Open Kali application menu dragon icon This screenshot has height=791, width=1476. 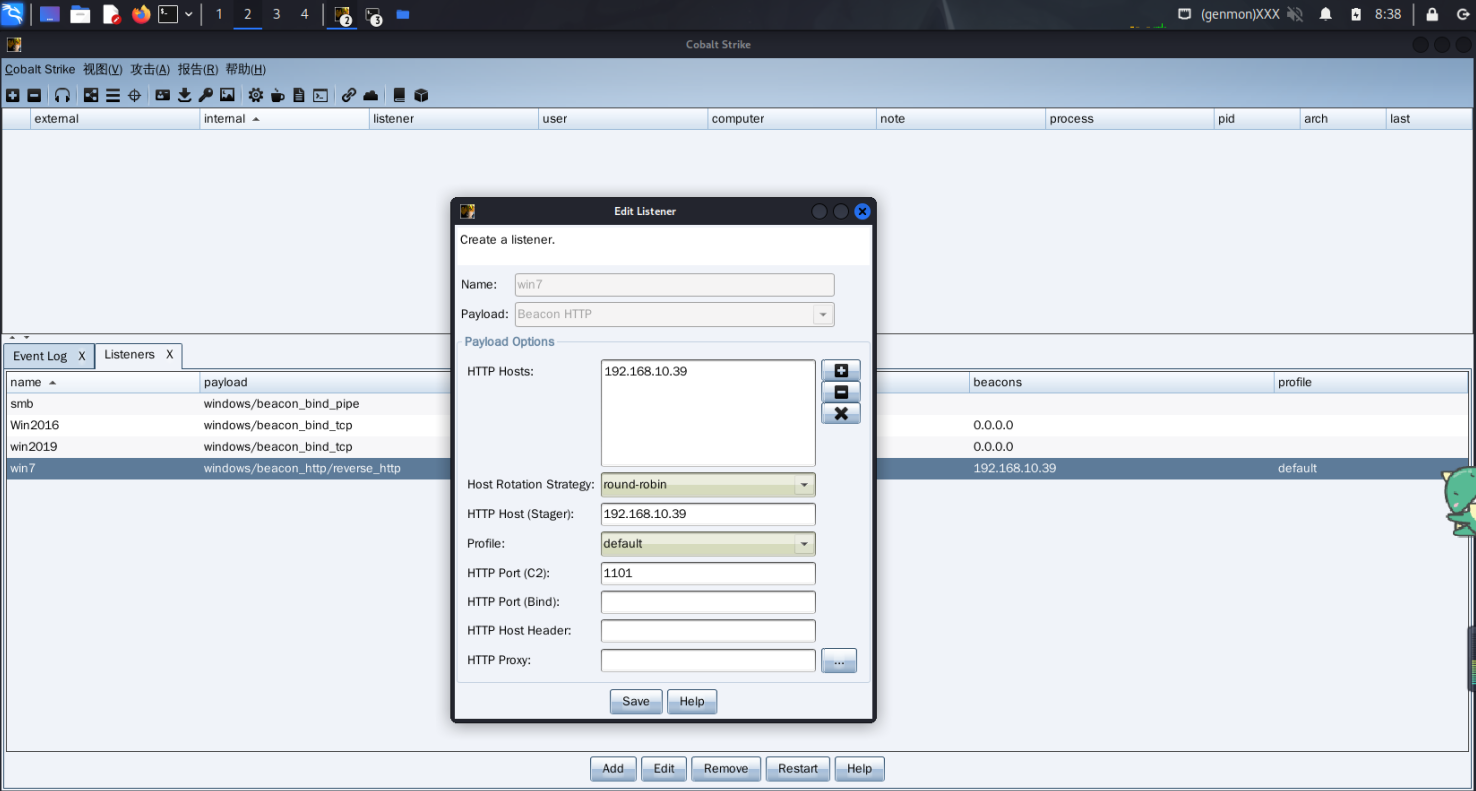12,14
